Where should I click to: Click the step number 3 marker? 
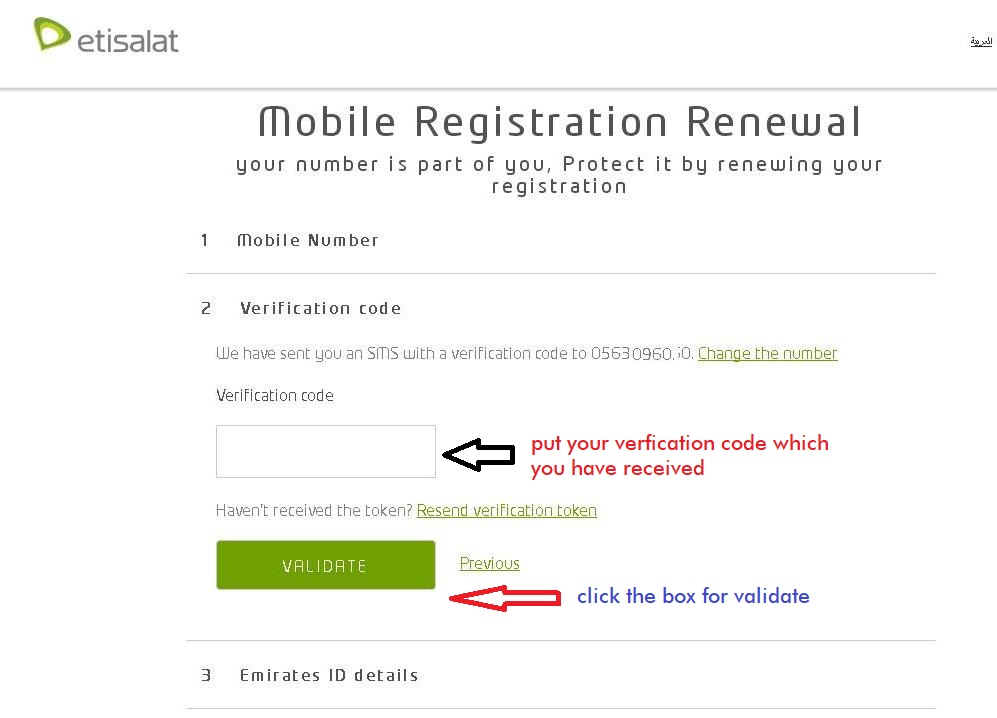[x=206, y=675]
